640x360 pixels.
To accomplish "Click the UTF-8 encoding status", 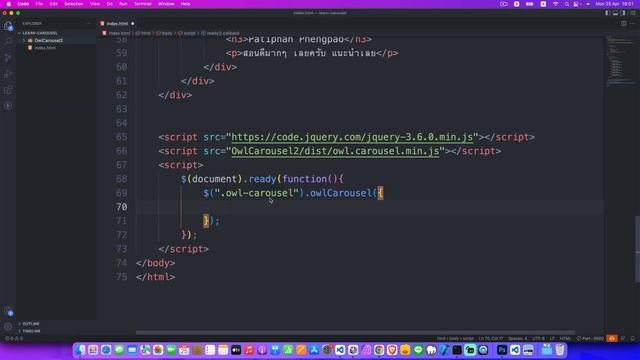I will (538, 338).
